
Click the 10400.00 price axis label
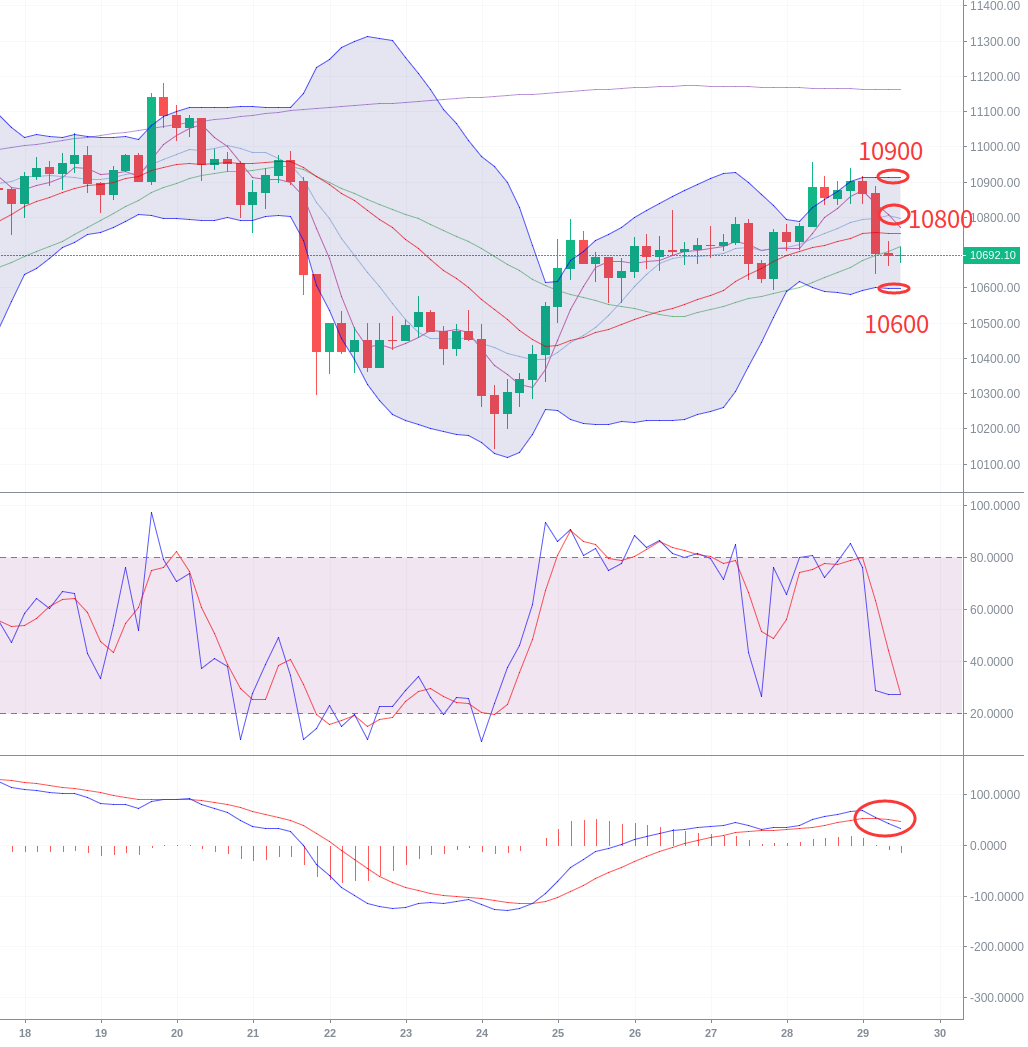pyautogui.click(x=995, y=359)
